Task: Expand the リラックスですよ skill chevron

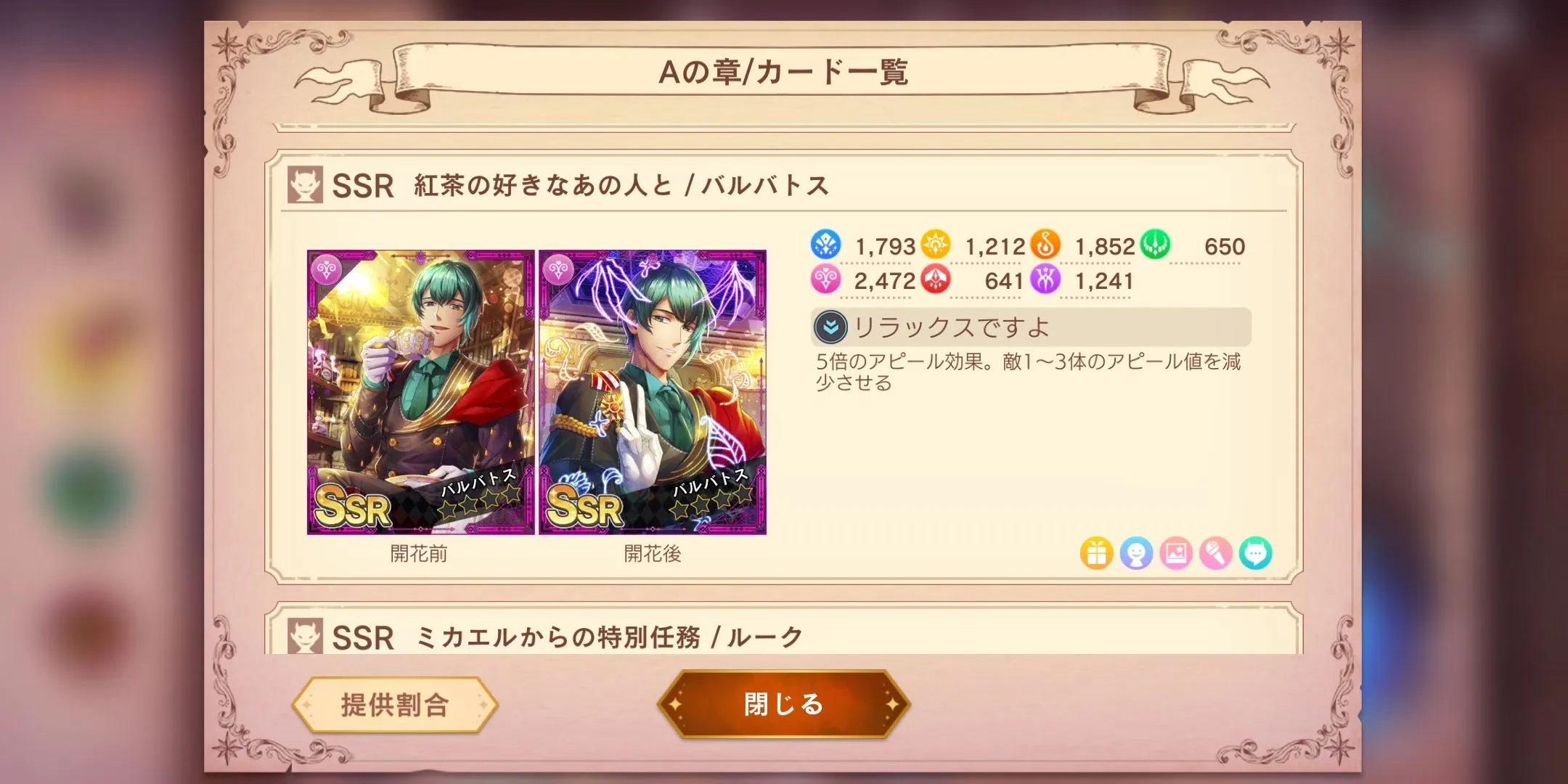Action: [830, 327]
